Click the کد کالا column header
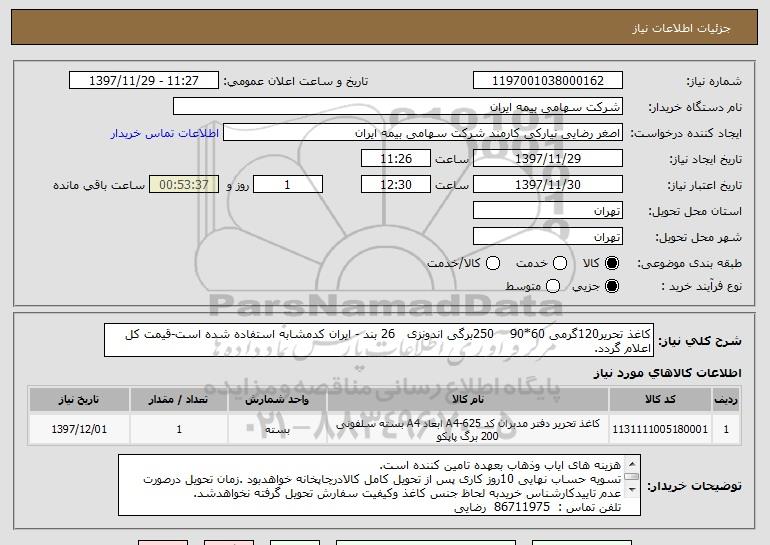Screen dimensions: 770x545 [x=660, y=400]
